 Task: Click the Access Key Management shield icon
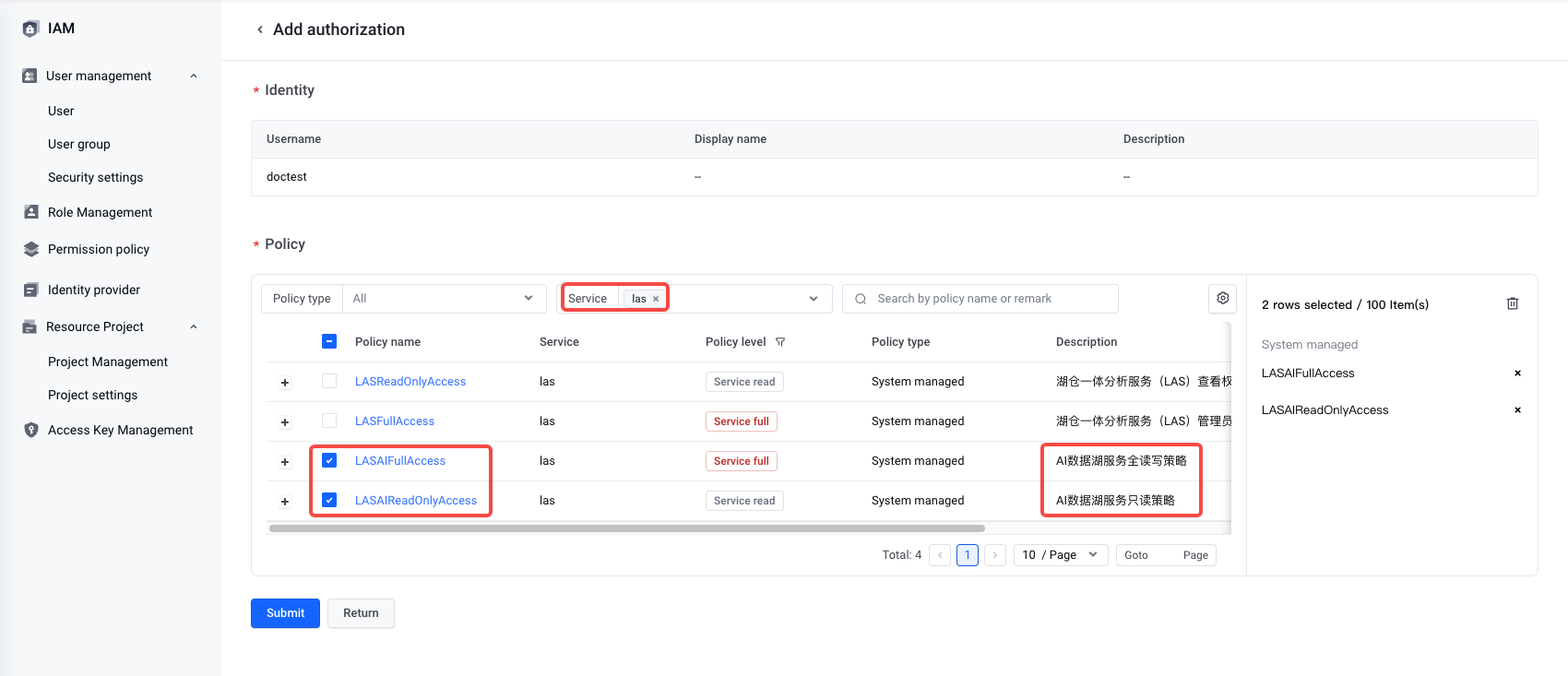31,430
